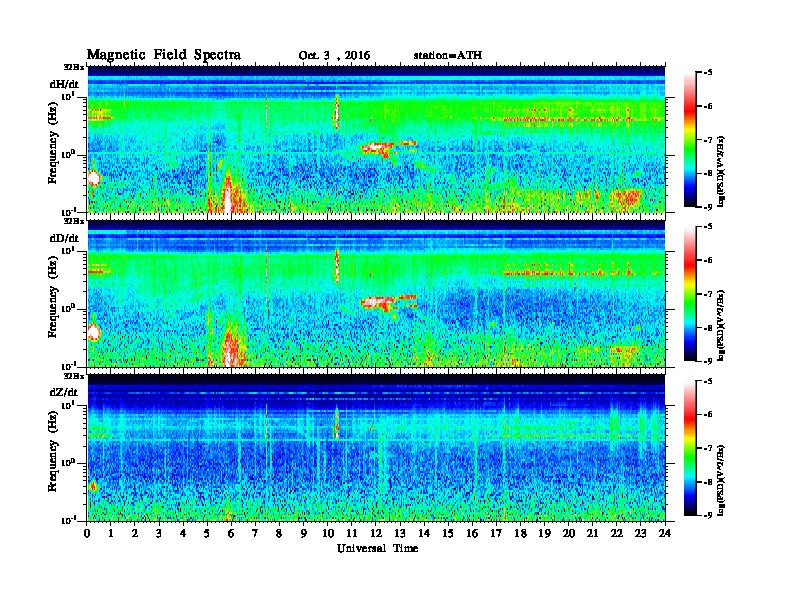Click hour tick label "15" on time axis
Screen dimensions: 792x612
click(x=448, y=533)
